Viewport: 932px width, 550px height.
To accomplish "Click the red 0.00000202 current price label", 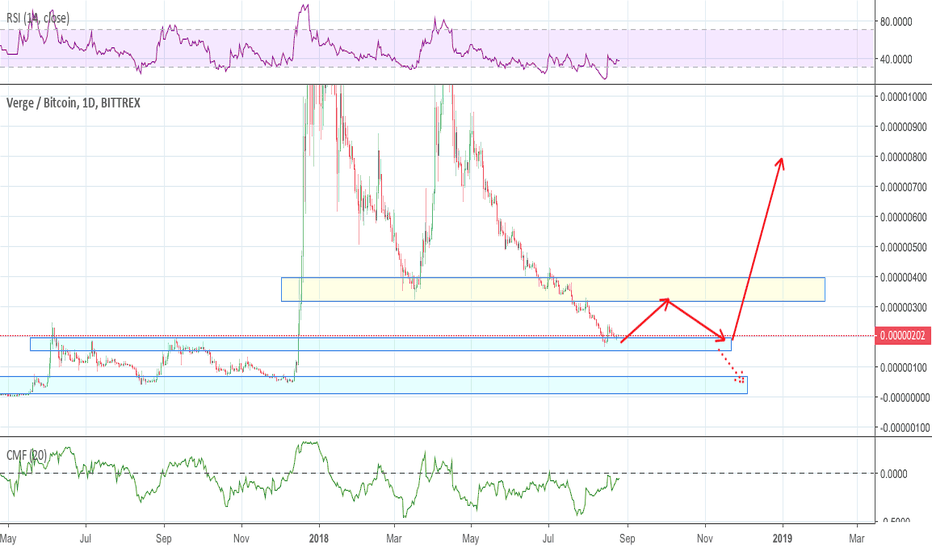I will (902, 336).
